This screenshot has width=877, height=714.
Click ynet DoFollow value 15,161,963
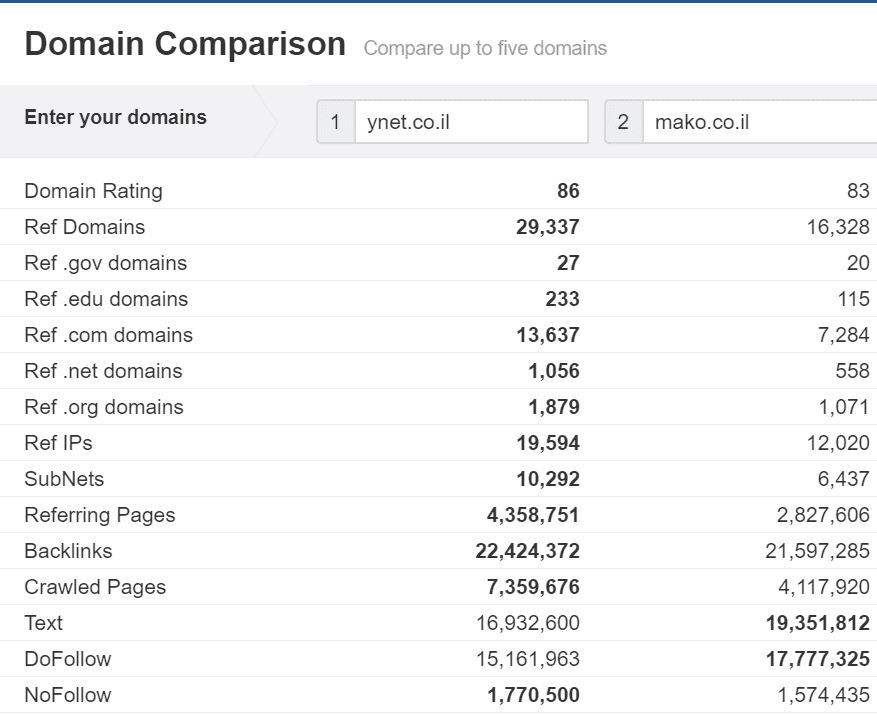tap(527, 659)
